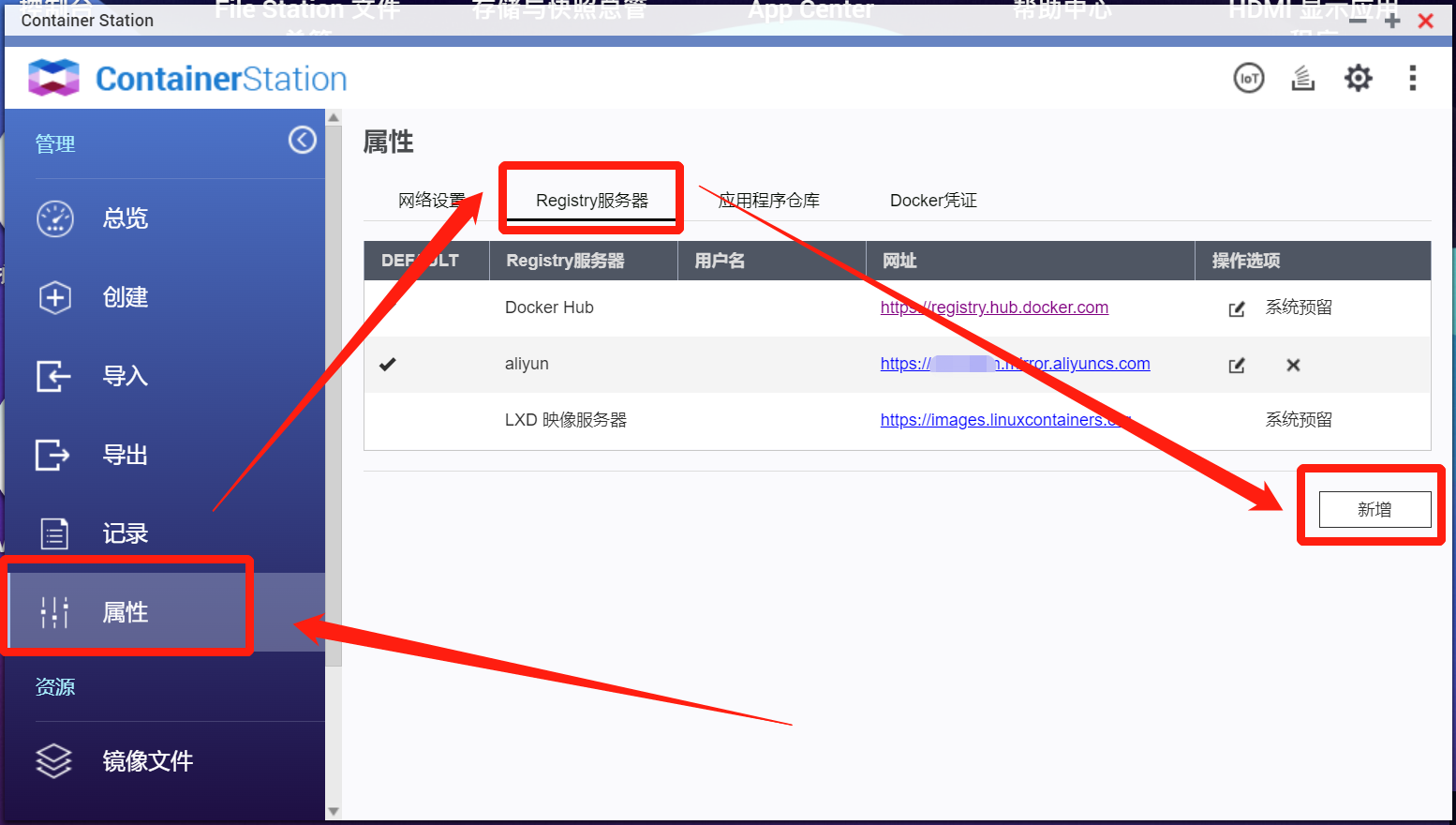Screen dimensions: 1456x825
Task: Click the Records document icon
Action: pyautogui.click(x=54, y=533)
